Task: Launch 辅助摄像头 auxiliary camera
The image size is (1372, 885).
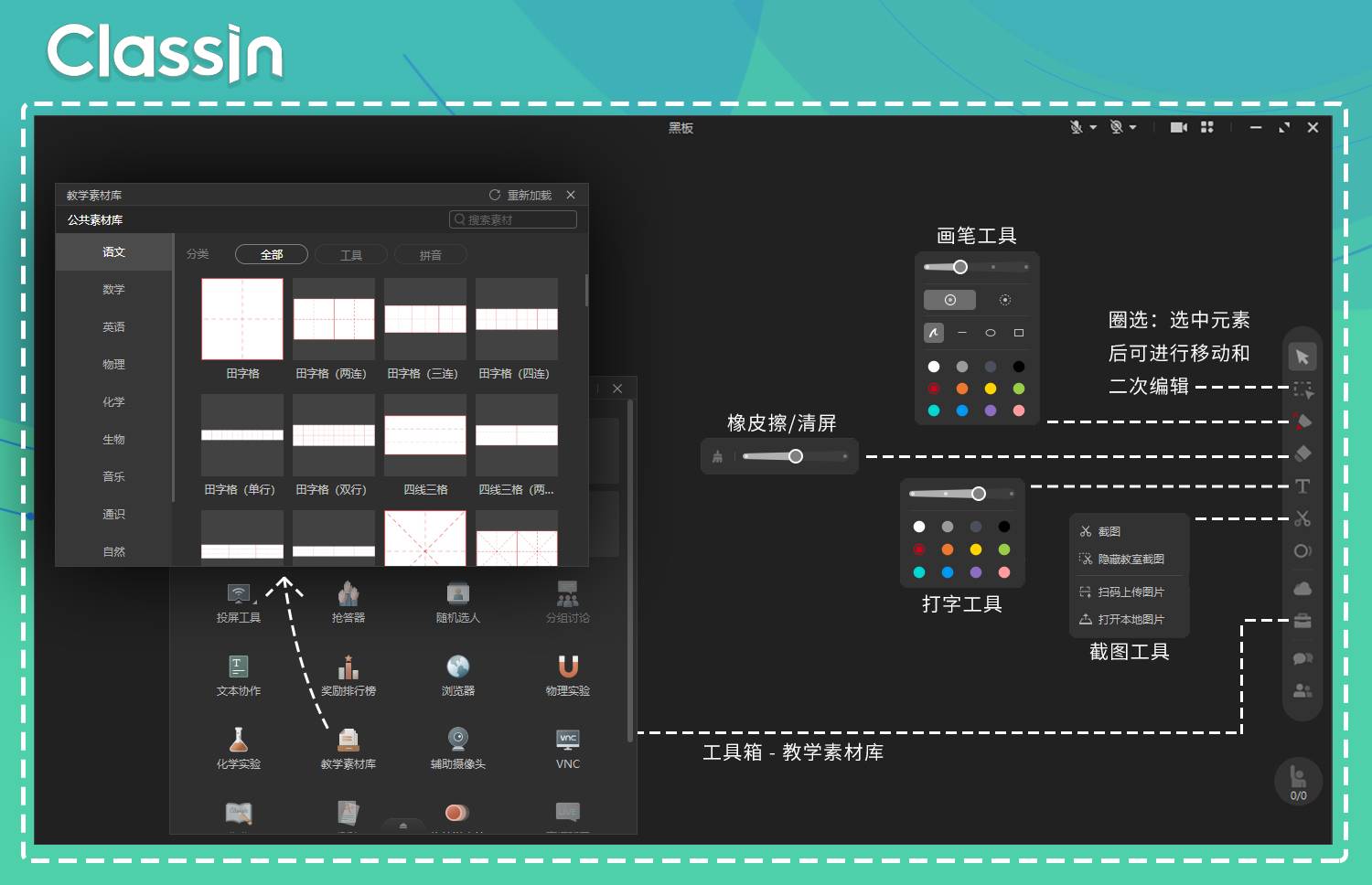Action: [458, 749]
